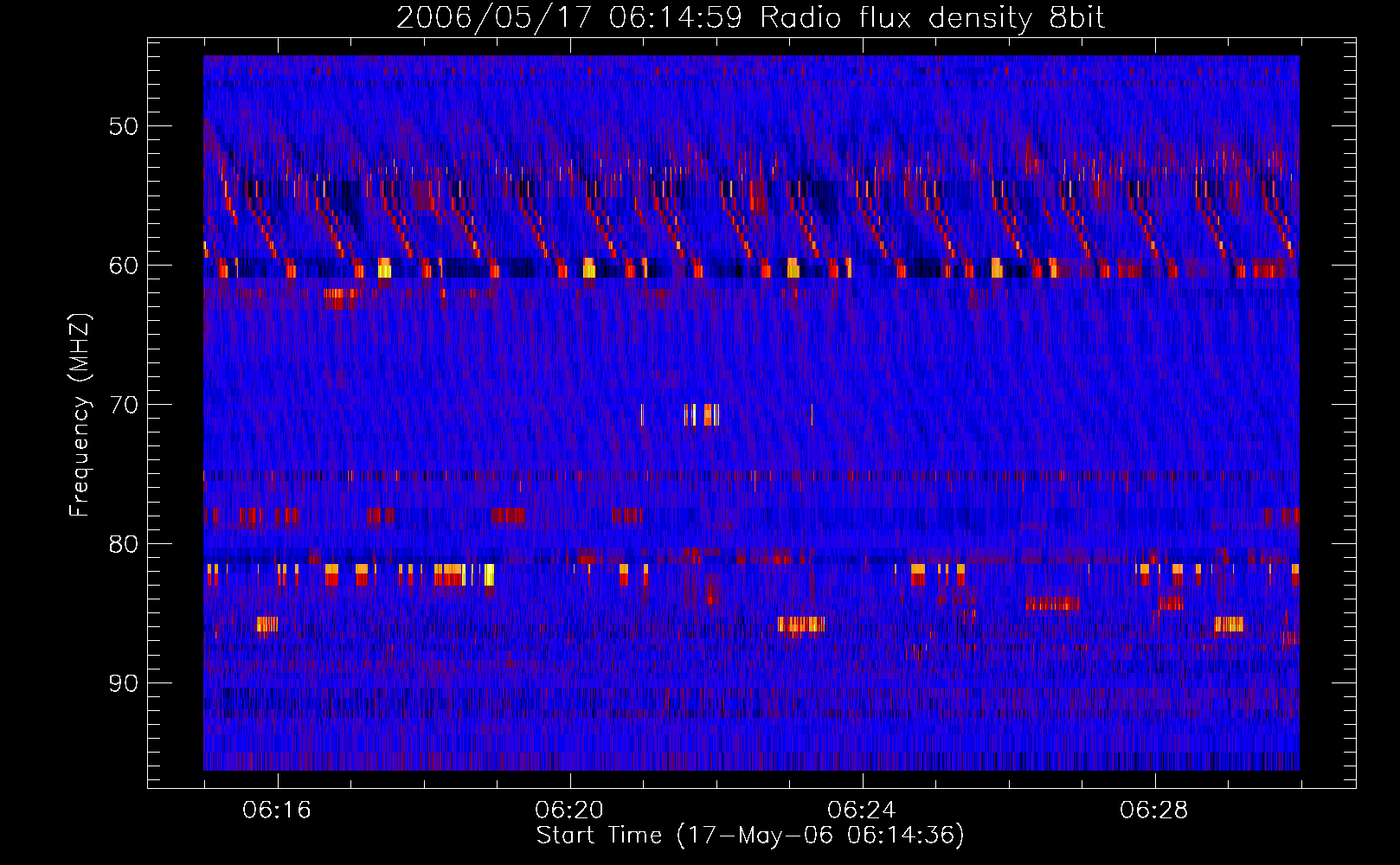Click the 50 frequency tick label
The height and width of the screenshot is (865, 1400).
[x=123, y=126]
